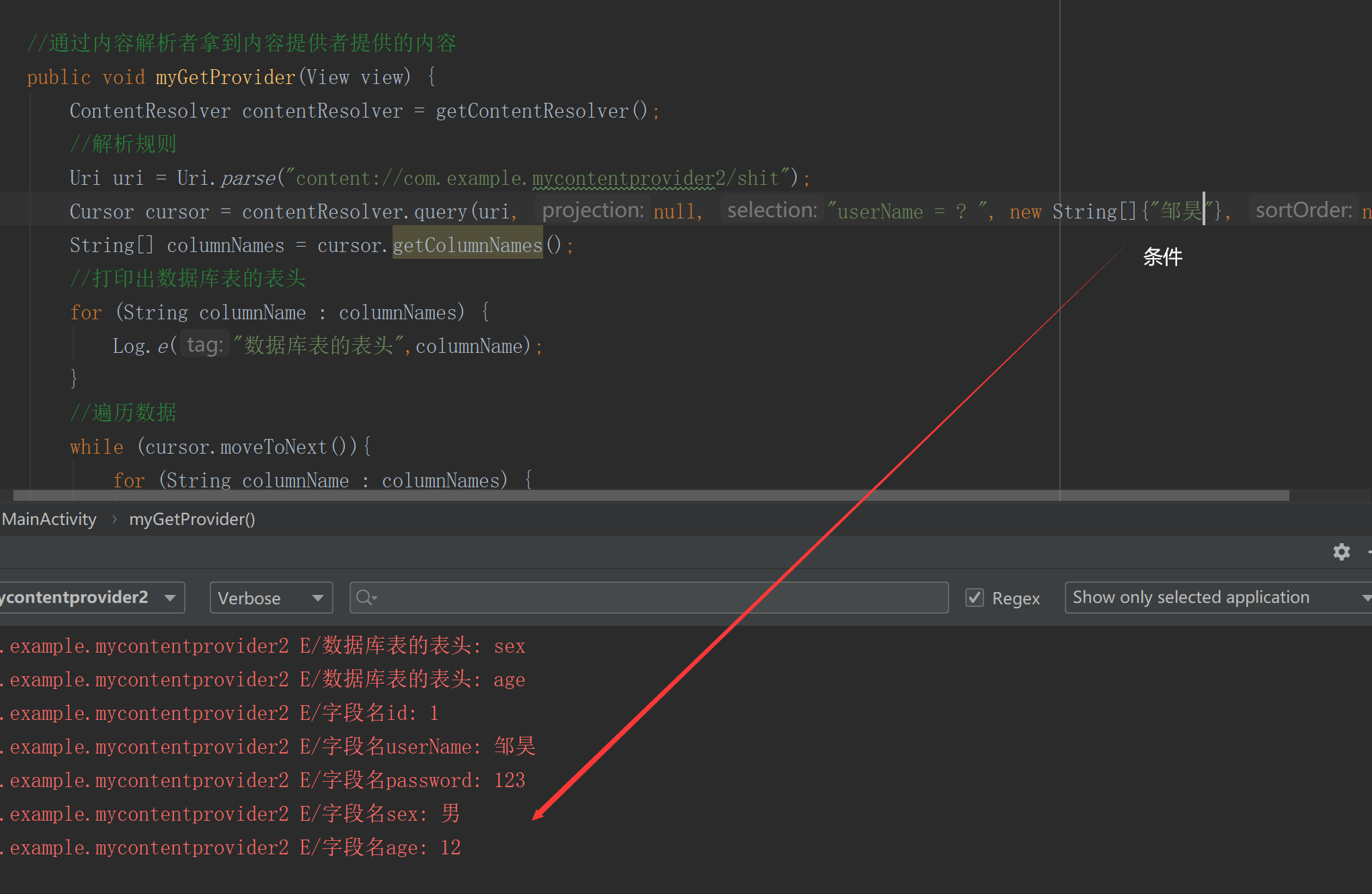Click the sortOrder: parameter hint
This screenshot has height=894, width=1372.
(x=1303, y=210)
